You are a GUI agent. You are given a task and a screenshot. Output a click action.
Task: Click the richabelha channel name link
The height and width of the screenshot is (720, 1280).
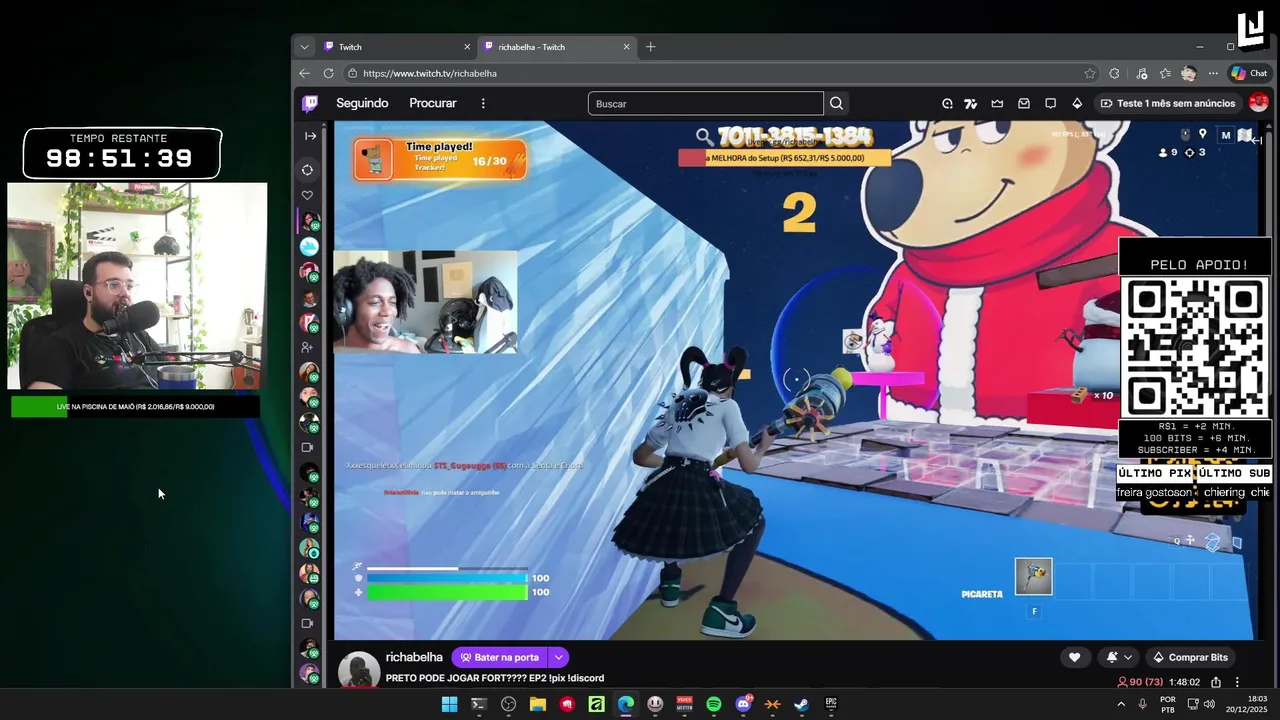pos(414,657)
